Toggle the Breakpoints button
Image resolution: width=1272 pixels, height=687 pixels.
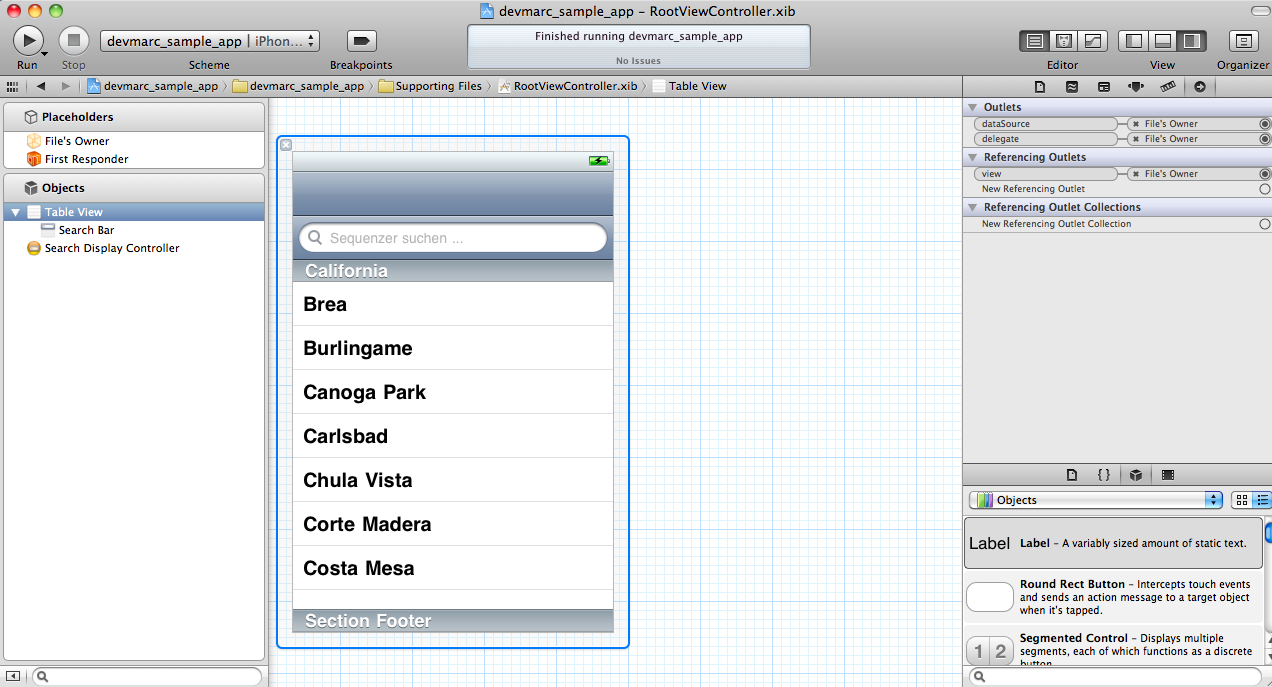tap(360, 40)
